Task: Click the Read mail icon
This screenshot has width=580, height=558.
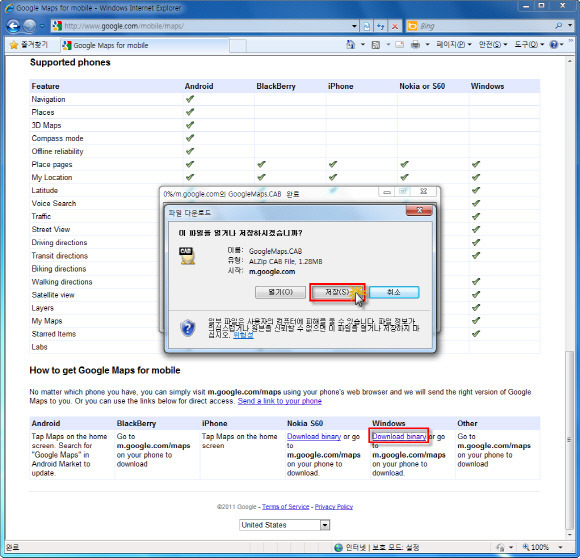Action: [399, 45]
